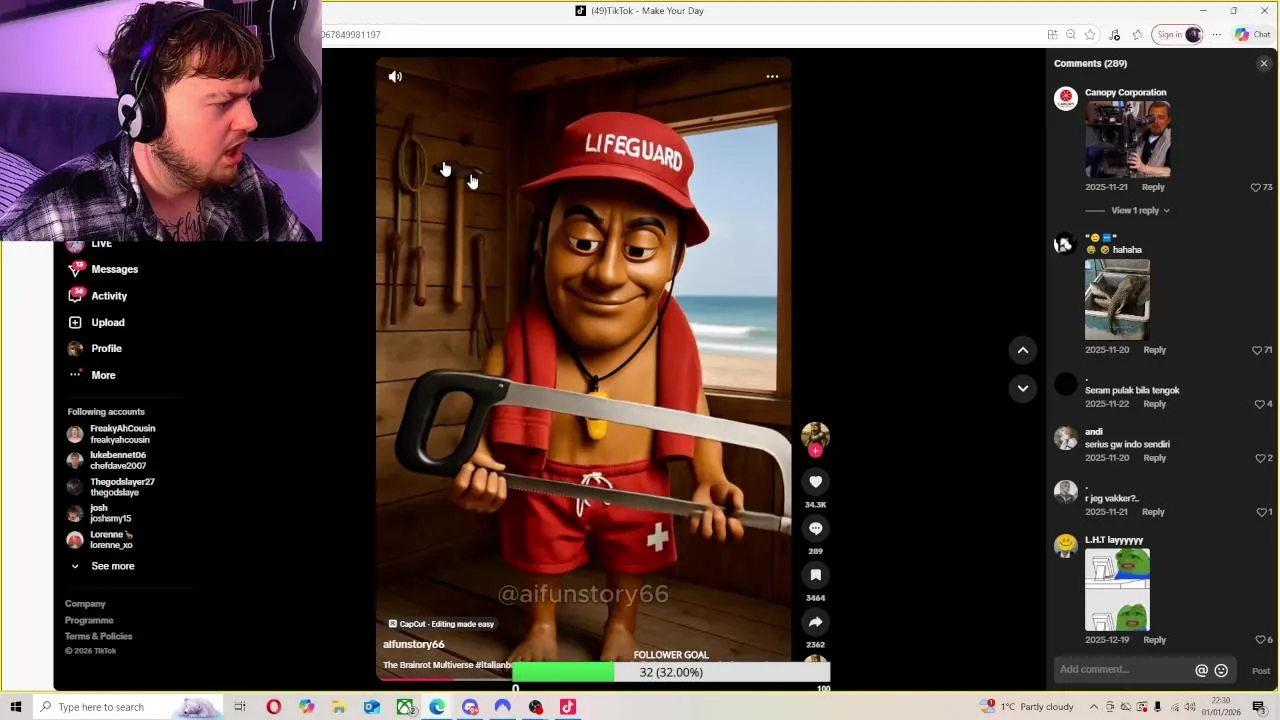Like andi's comment
The height and width of the screenshot is (720, 1280).
point(1260,458)
